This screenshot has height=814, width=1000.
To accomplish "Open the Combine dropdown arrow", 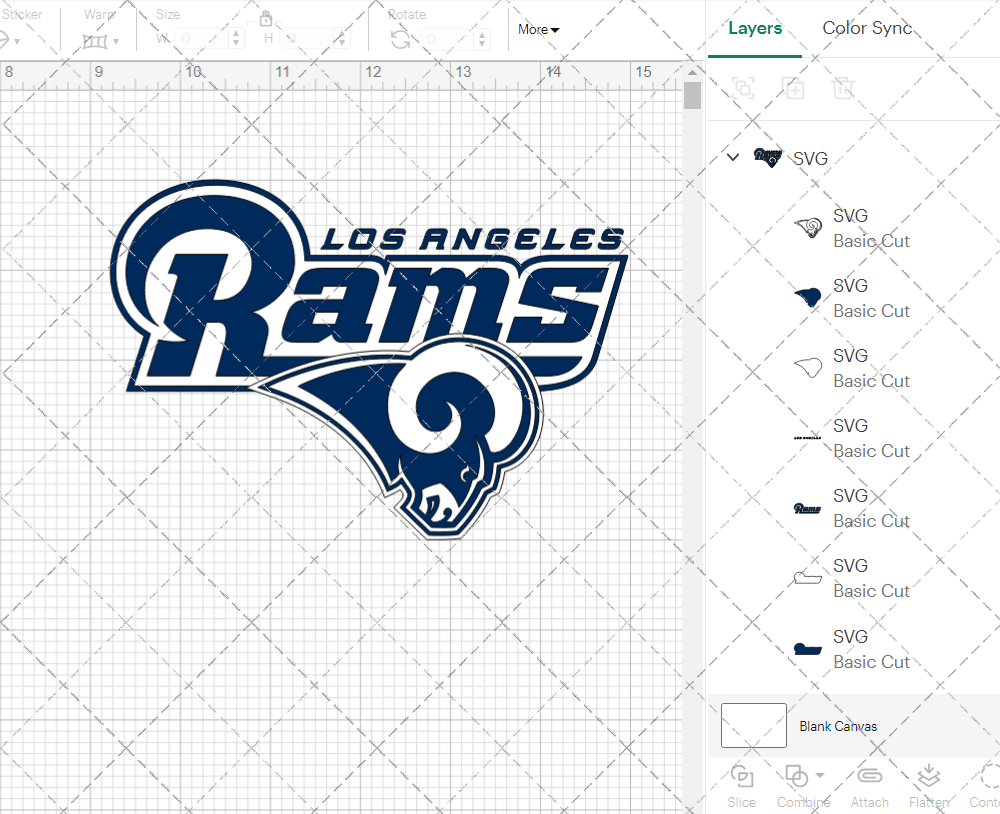I will [820, 775].
